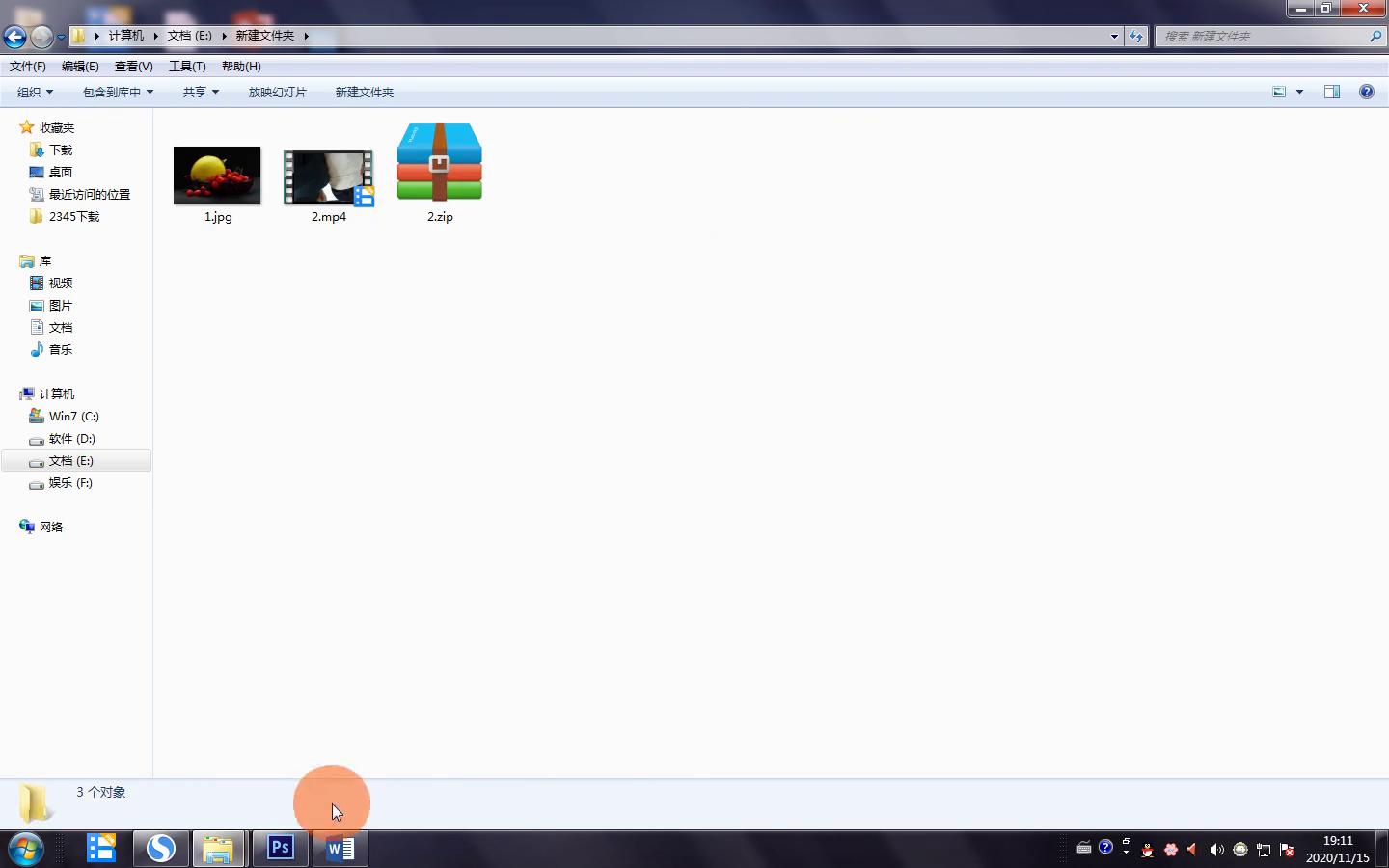Open the 文件(F) menu

click(28, 67)
